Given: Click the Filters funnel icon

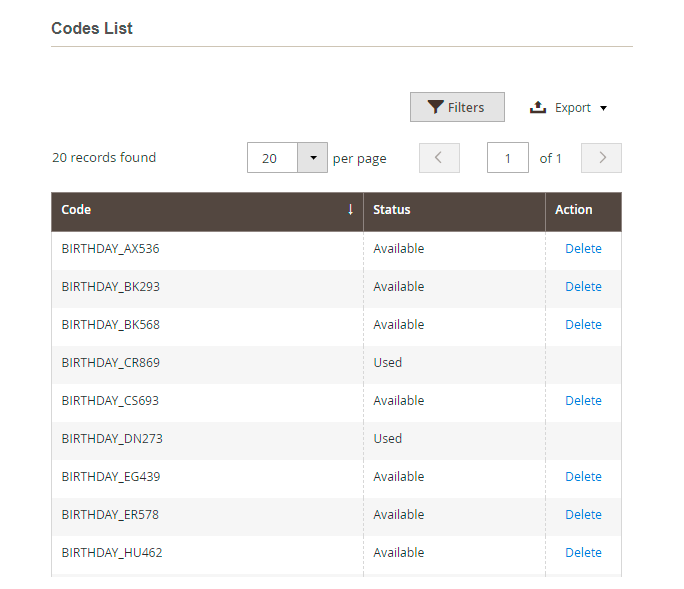Looking at the screenshot, I should pos(435,108).
